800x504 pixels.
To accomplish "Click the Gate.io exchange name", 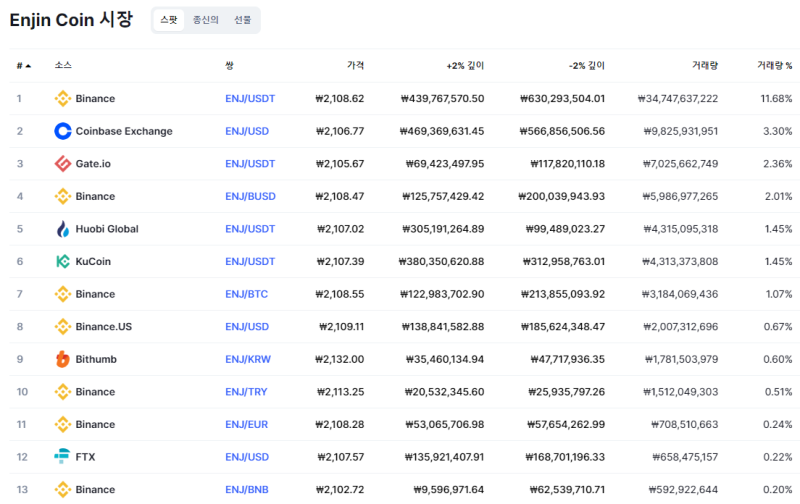I will coord(93,164).
